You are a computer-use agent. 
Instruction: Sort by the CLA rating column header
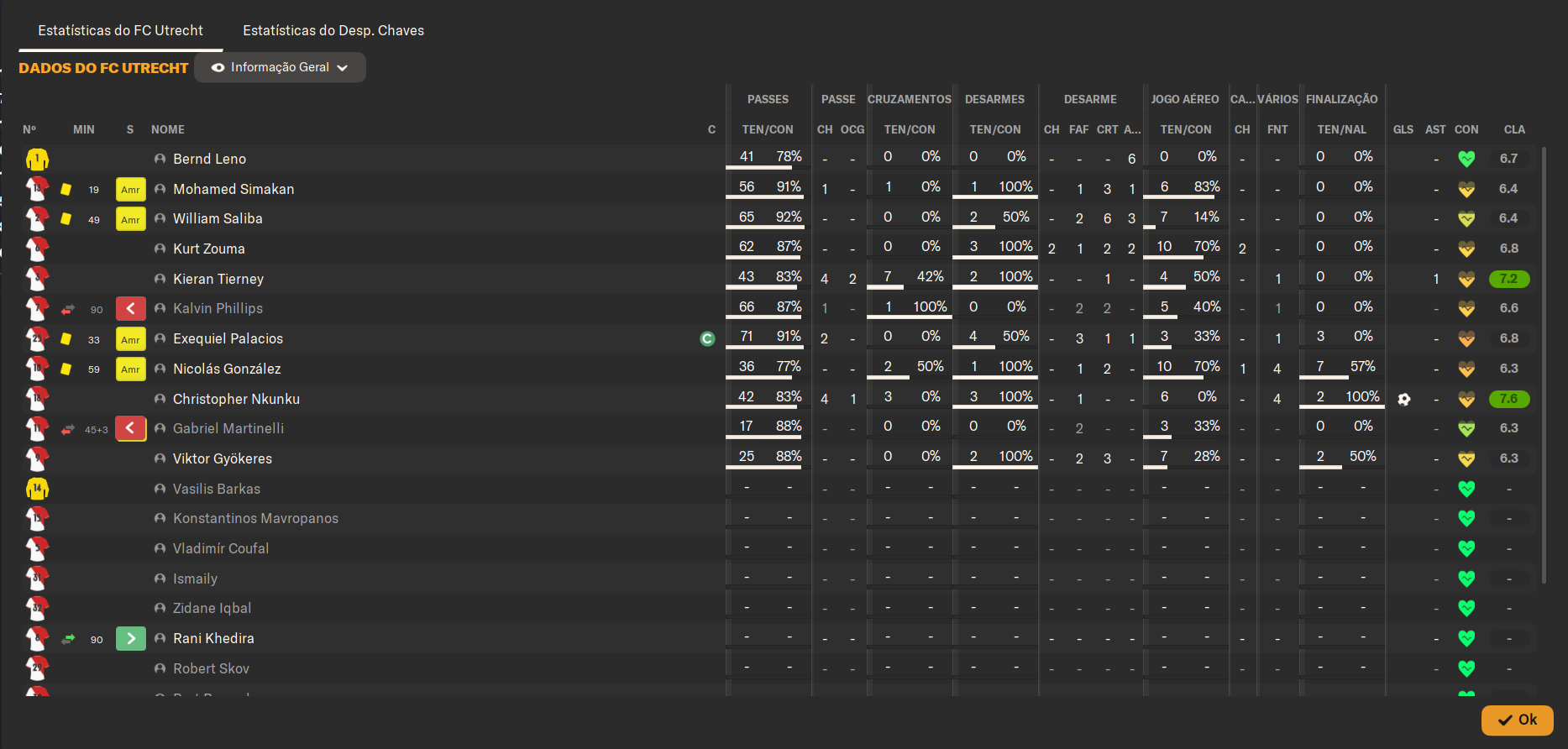[1514, 129]
